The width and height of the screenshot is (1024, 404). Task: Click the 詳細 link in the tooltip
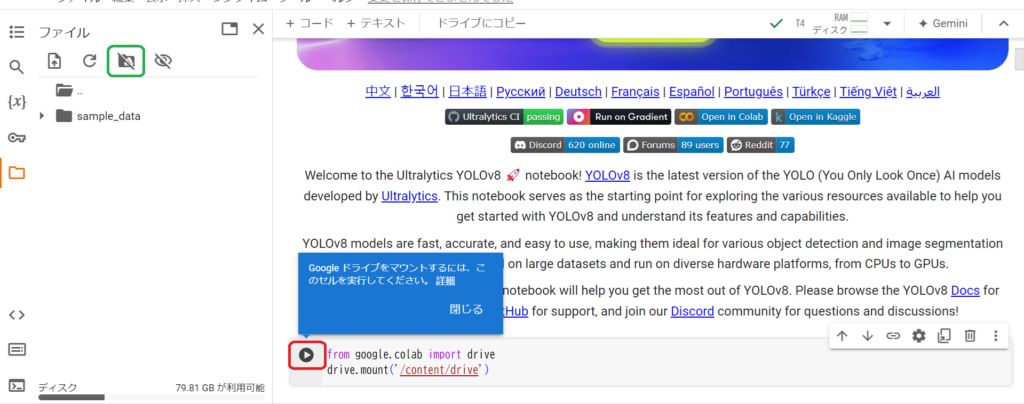[445, 281]
